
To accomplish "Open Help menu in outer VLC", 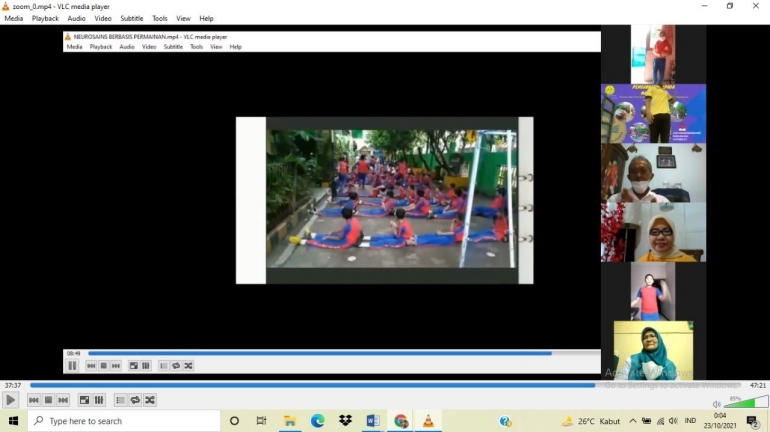I will [x=206, y=18].
